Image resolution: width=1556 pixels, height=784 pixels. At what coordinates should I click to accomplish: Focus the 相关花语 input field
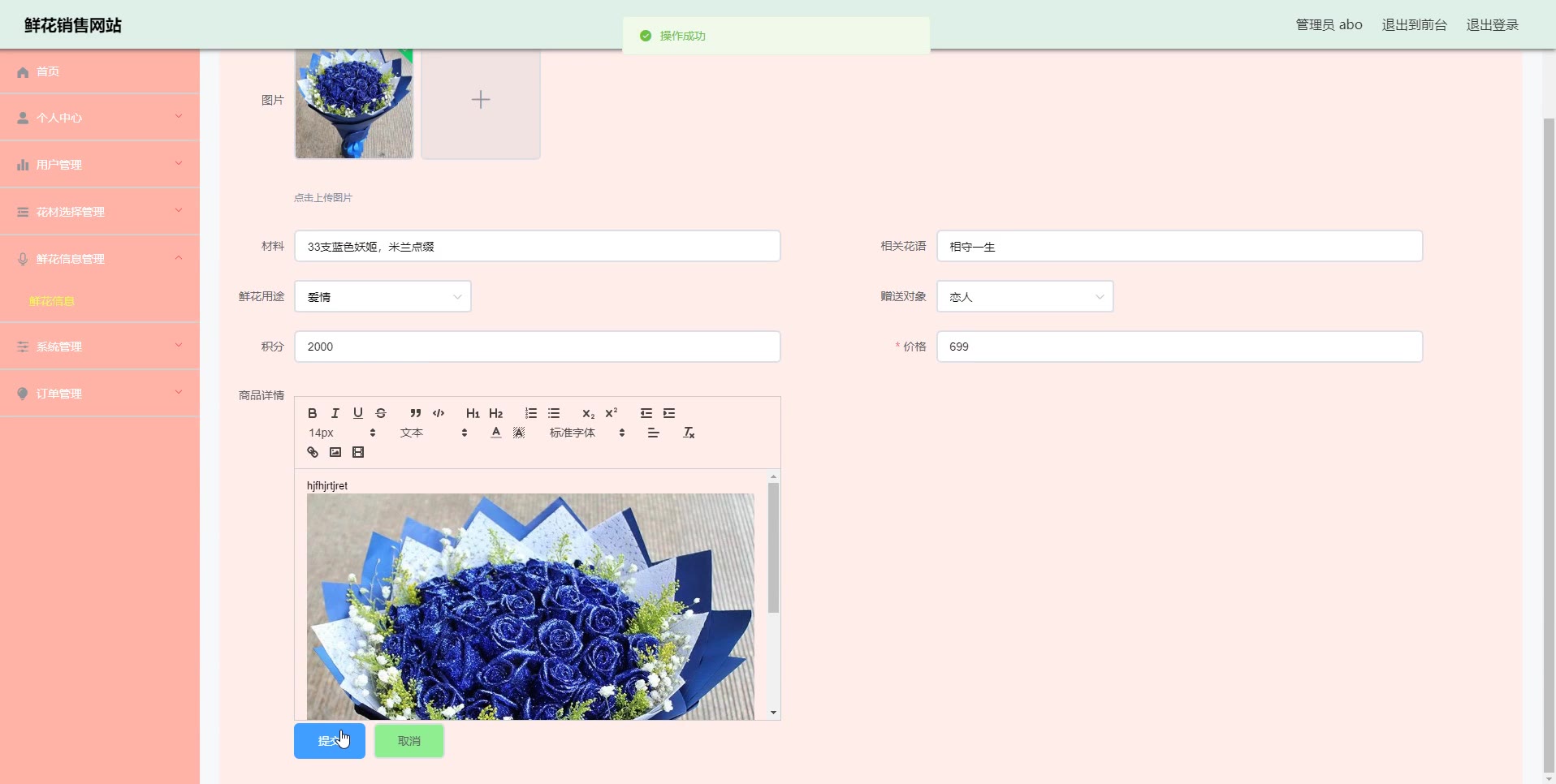pos(1180,246)
